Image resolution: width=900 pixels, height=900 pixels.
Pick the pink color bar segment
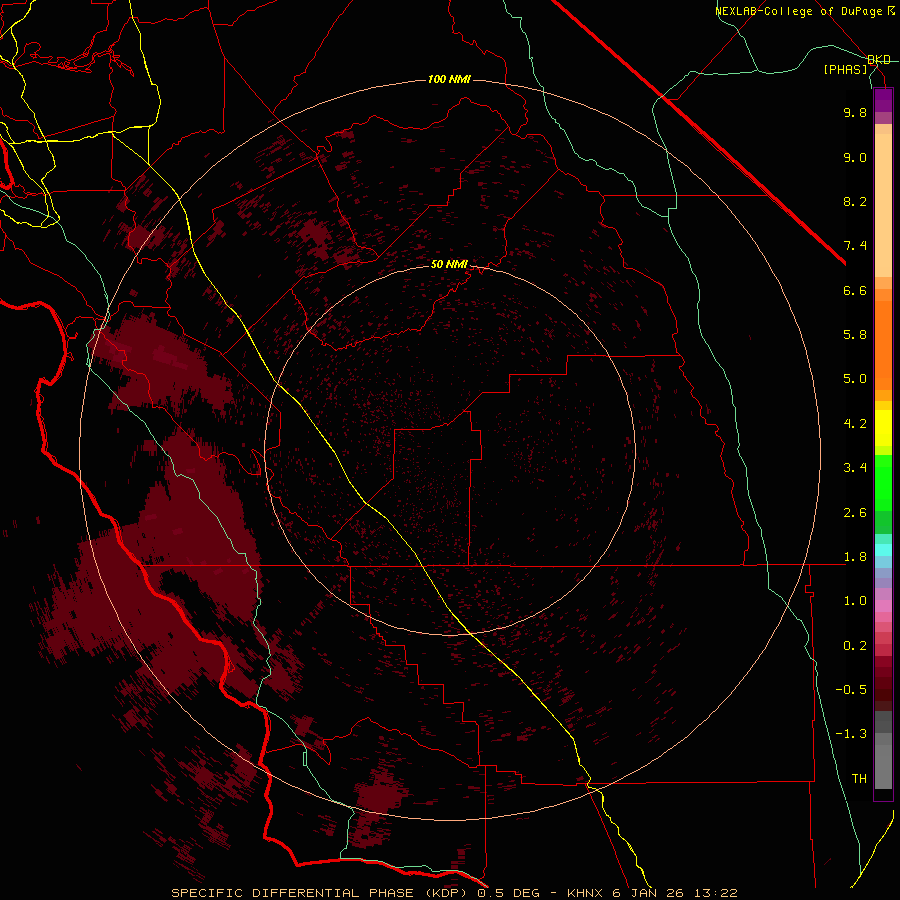(883, 606)
